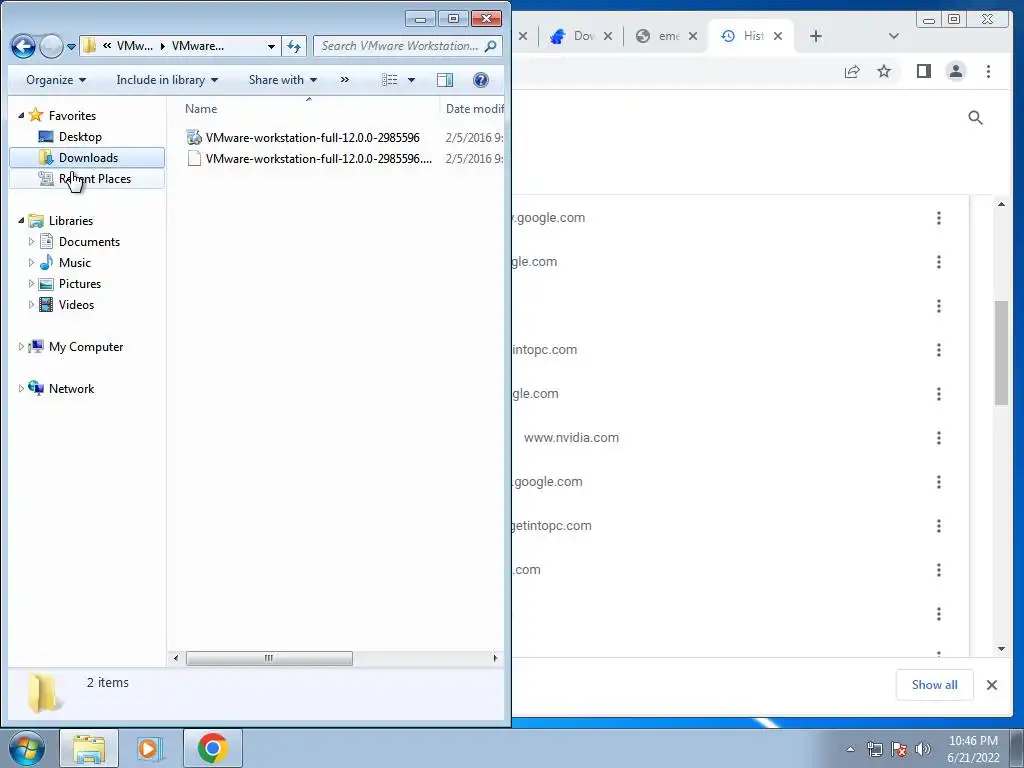Close the Chrome History tab
1024x768 pixels.
coord(778,36)
